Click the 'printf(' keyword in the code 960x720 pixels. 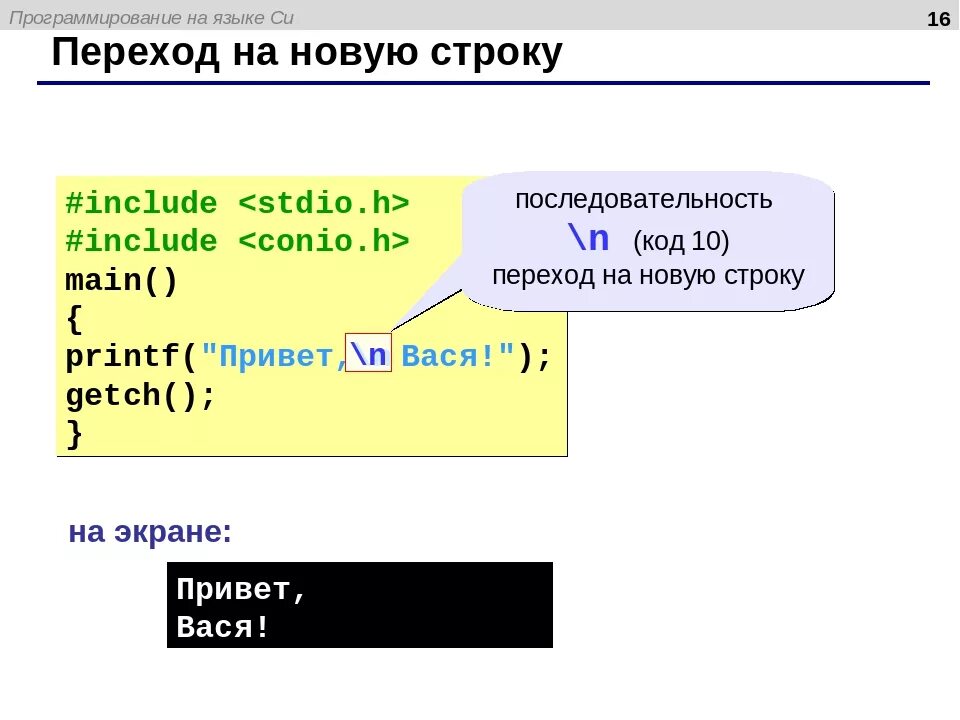click(x=130, y=357)
